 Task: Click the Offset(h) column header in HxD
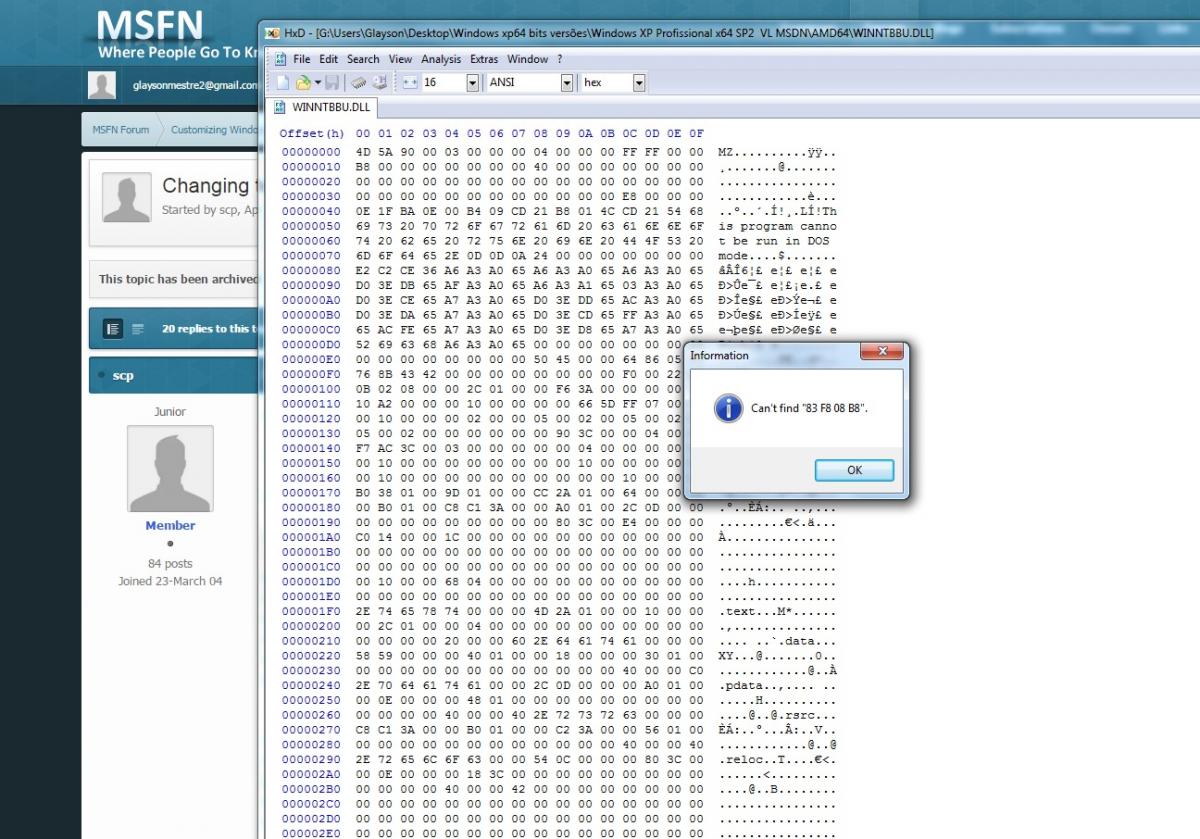click(311, 133)
